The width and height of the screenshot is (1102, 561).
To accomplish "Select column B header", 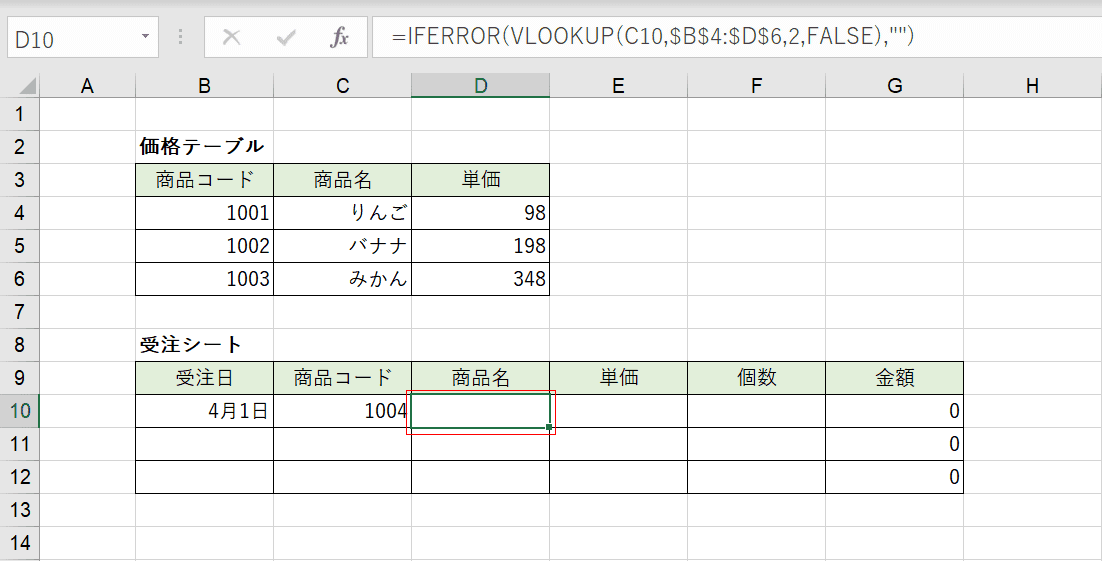I will [204, 86].
